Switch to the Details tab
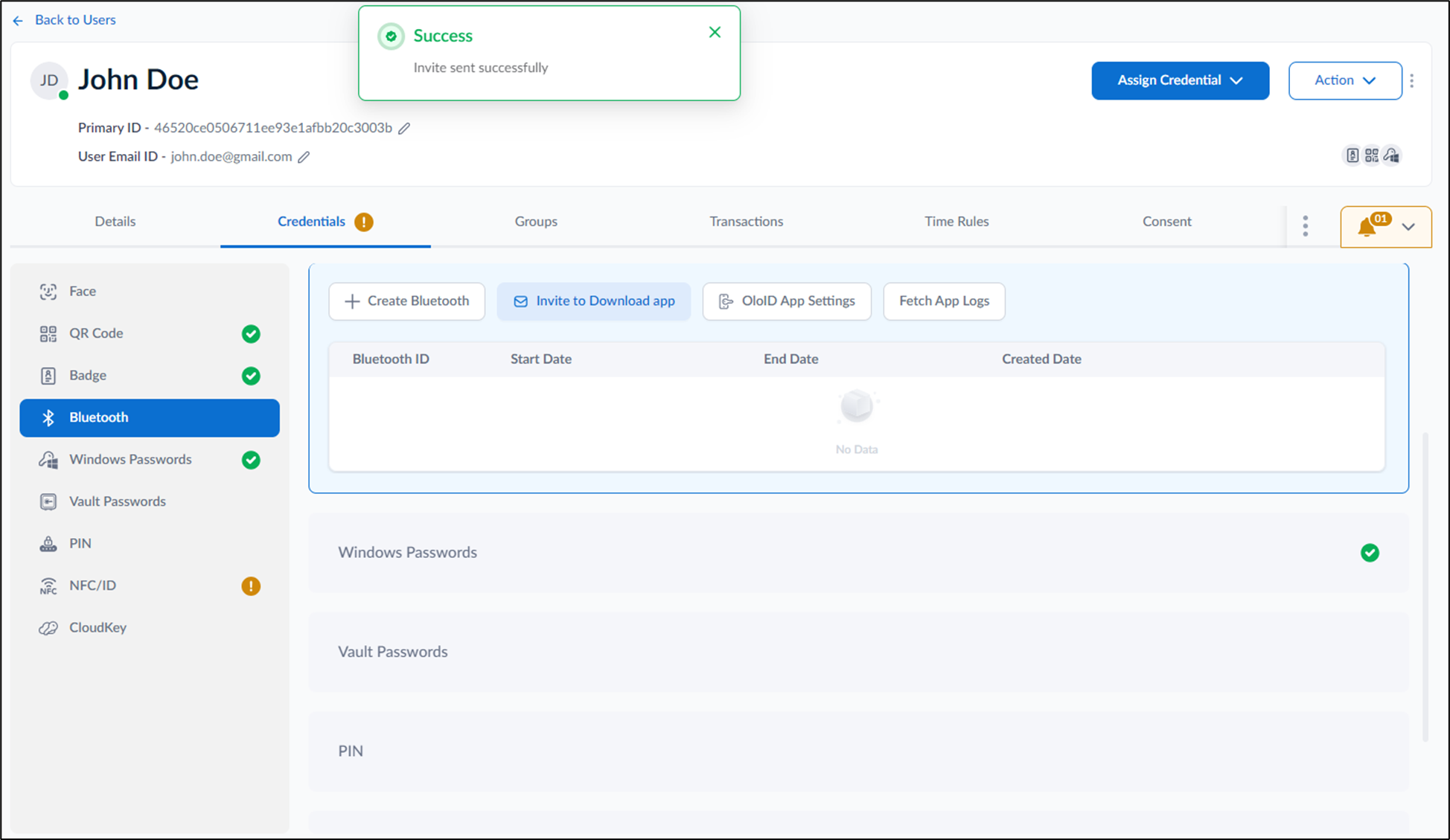1450x840 pixels. click(x=115, y=221)
